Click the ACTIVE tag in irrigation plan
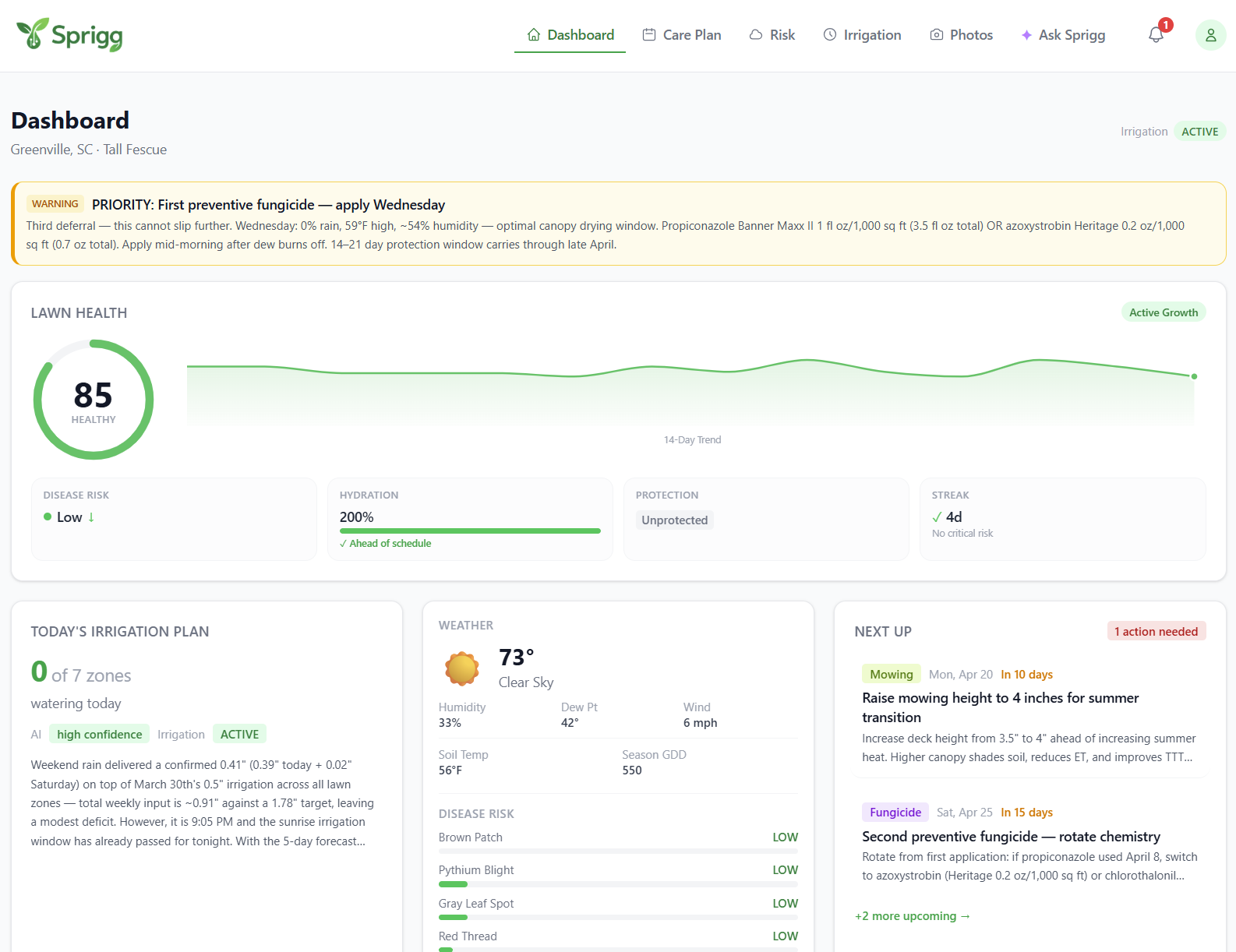The height and width of the screenshot is (952, 1236). coord(239,734)
